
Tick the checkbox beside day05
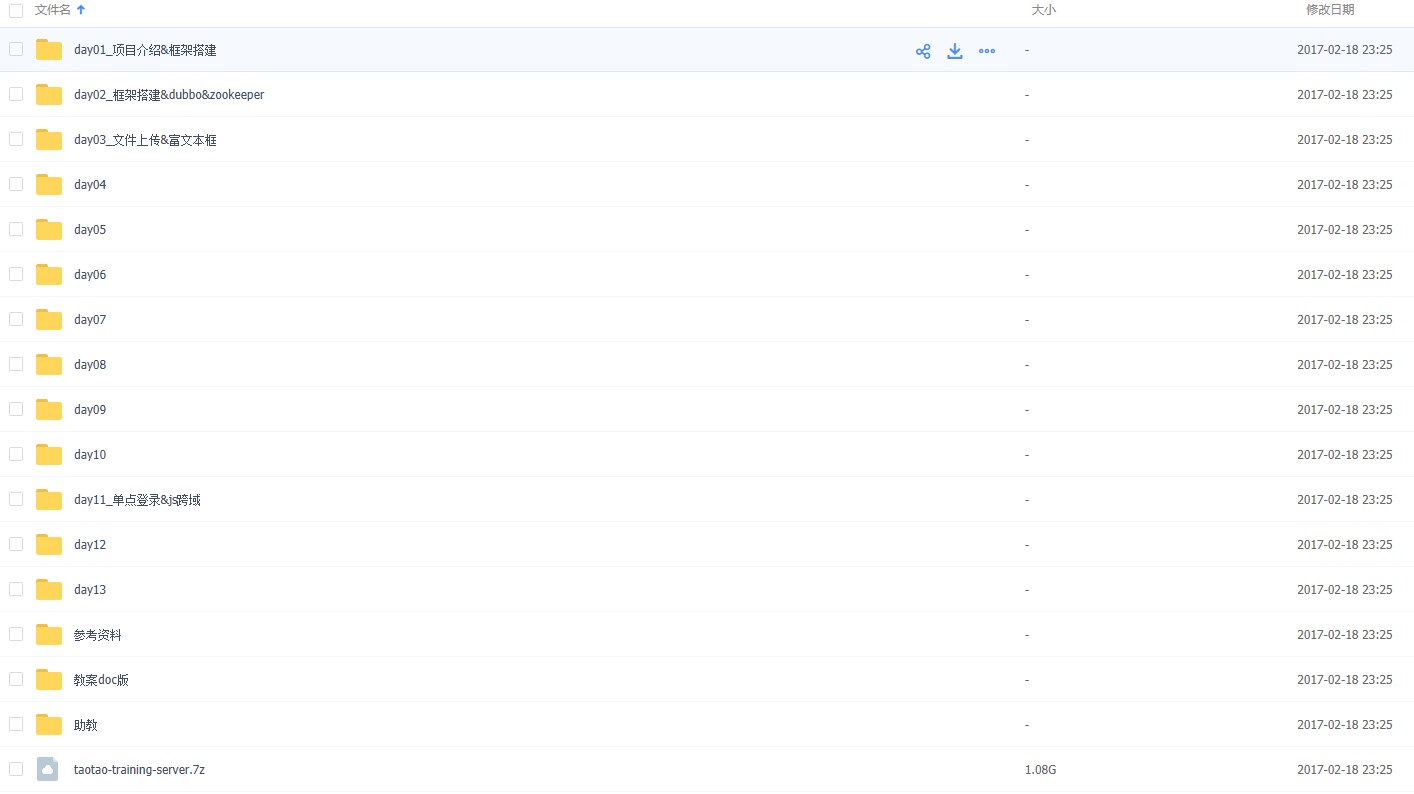pos(16,229)
